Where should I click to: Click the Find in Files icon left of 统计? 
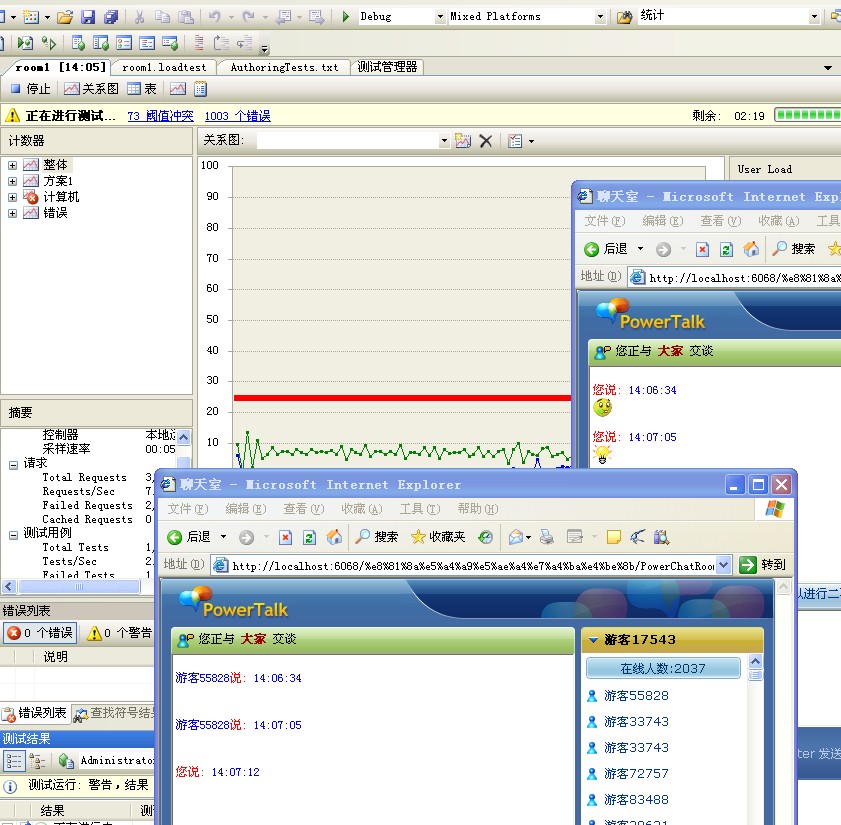pyautogui.click(x=624, y=18)
